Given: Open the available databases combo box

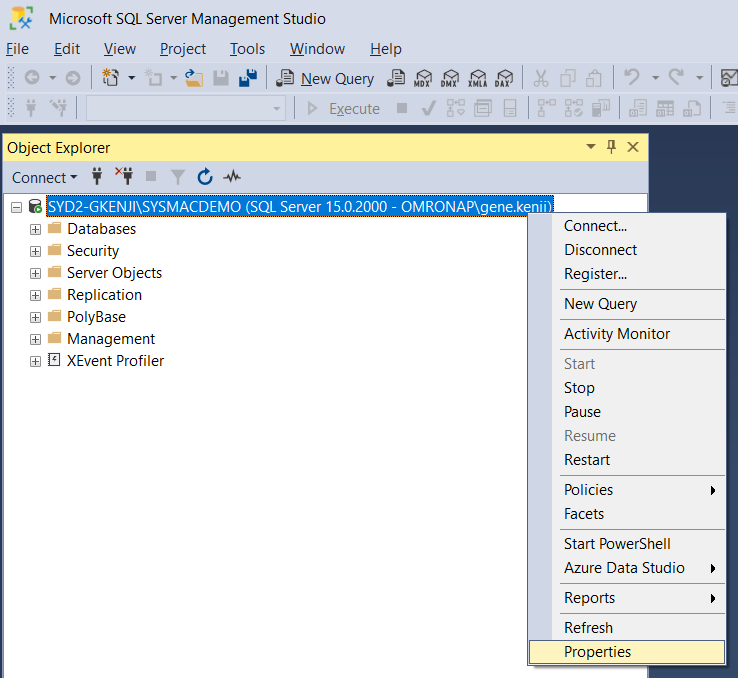Looking at the screenshot, I should point(186,108).
